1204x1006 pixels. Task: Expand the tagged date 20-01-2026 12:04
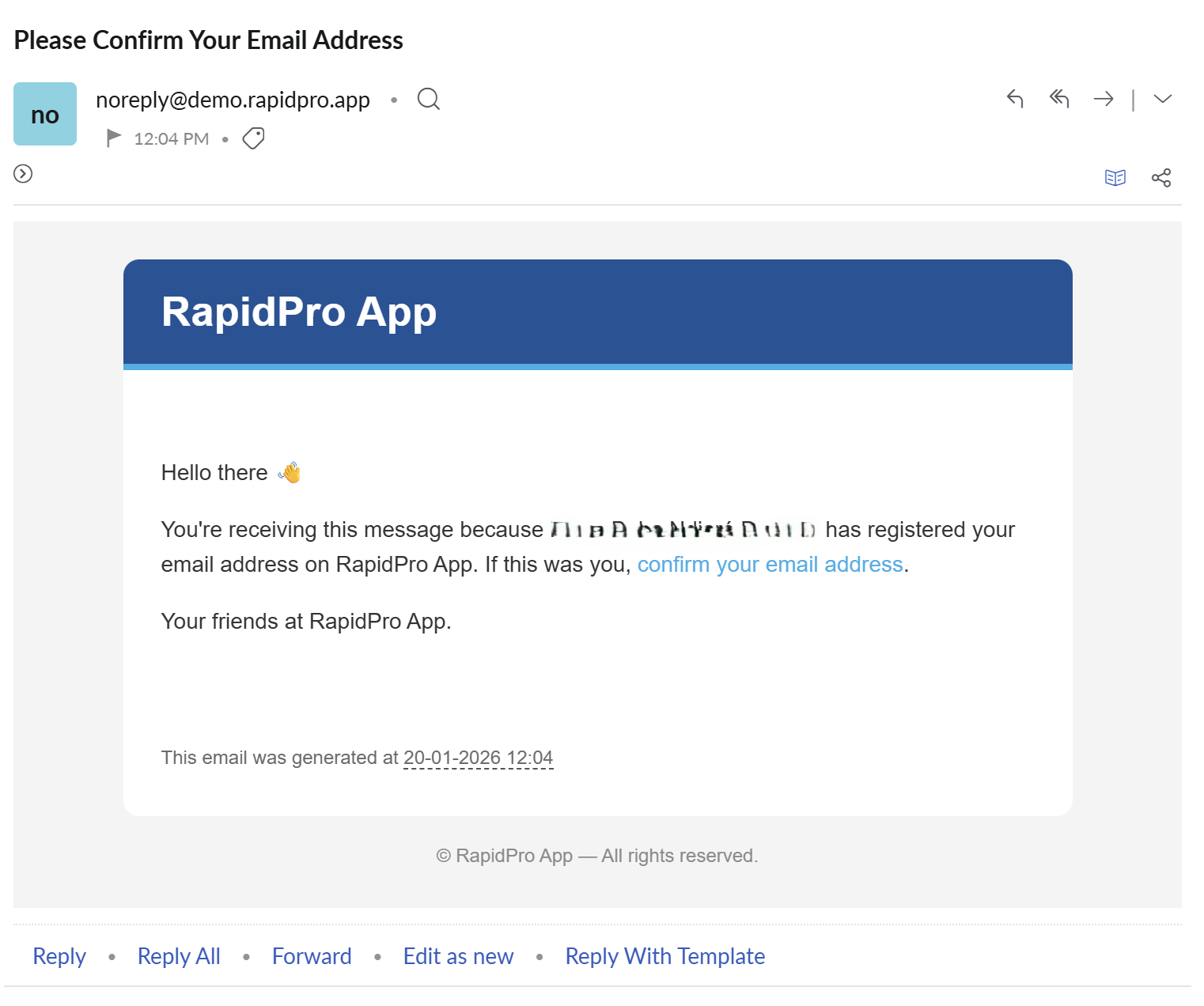[x=478, y=757]
